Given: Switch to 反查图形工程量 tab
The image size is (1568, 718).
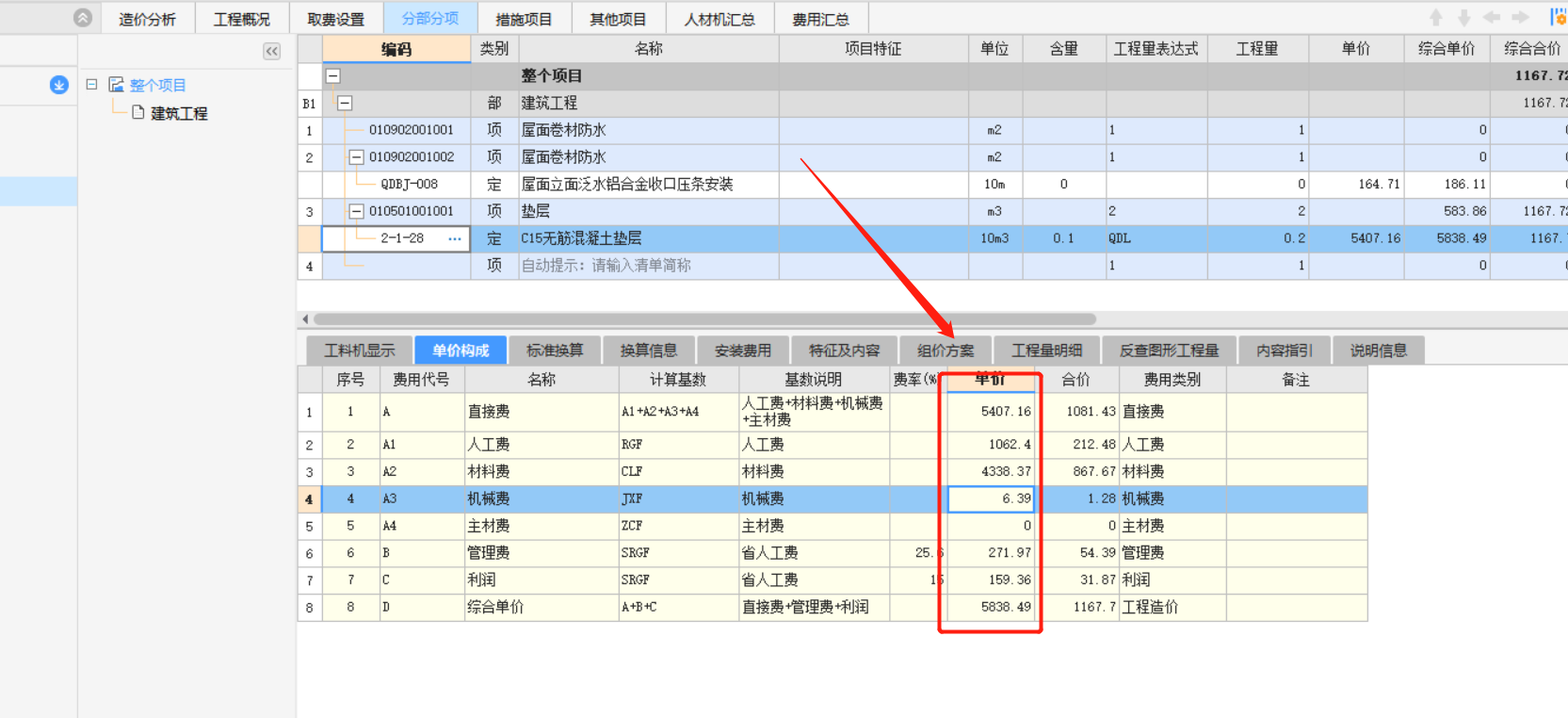Looking at the screenshot, I should tap(1170, 351).
